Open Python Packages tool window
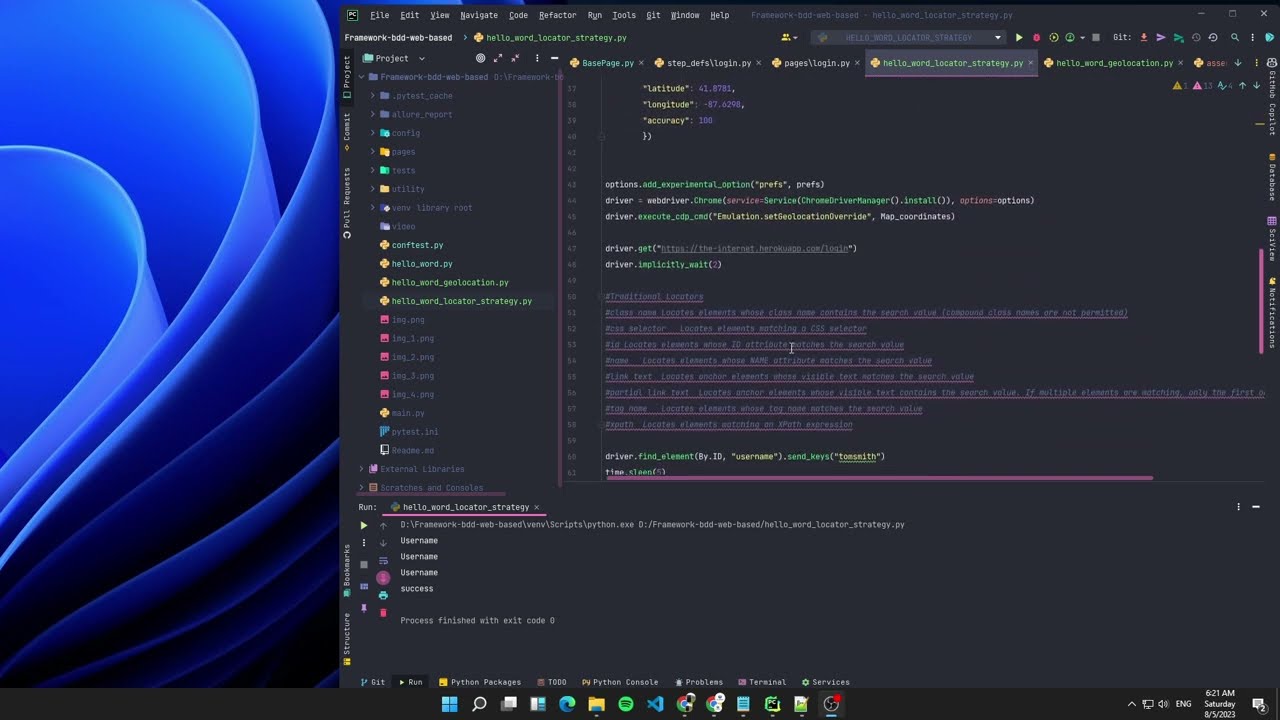 (479, 682)
